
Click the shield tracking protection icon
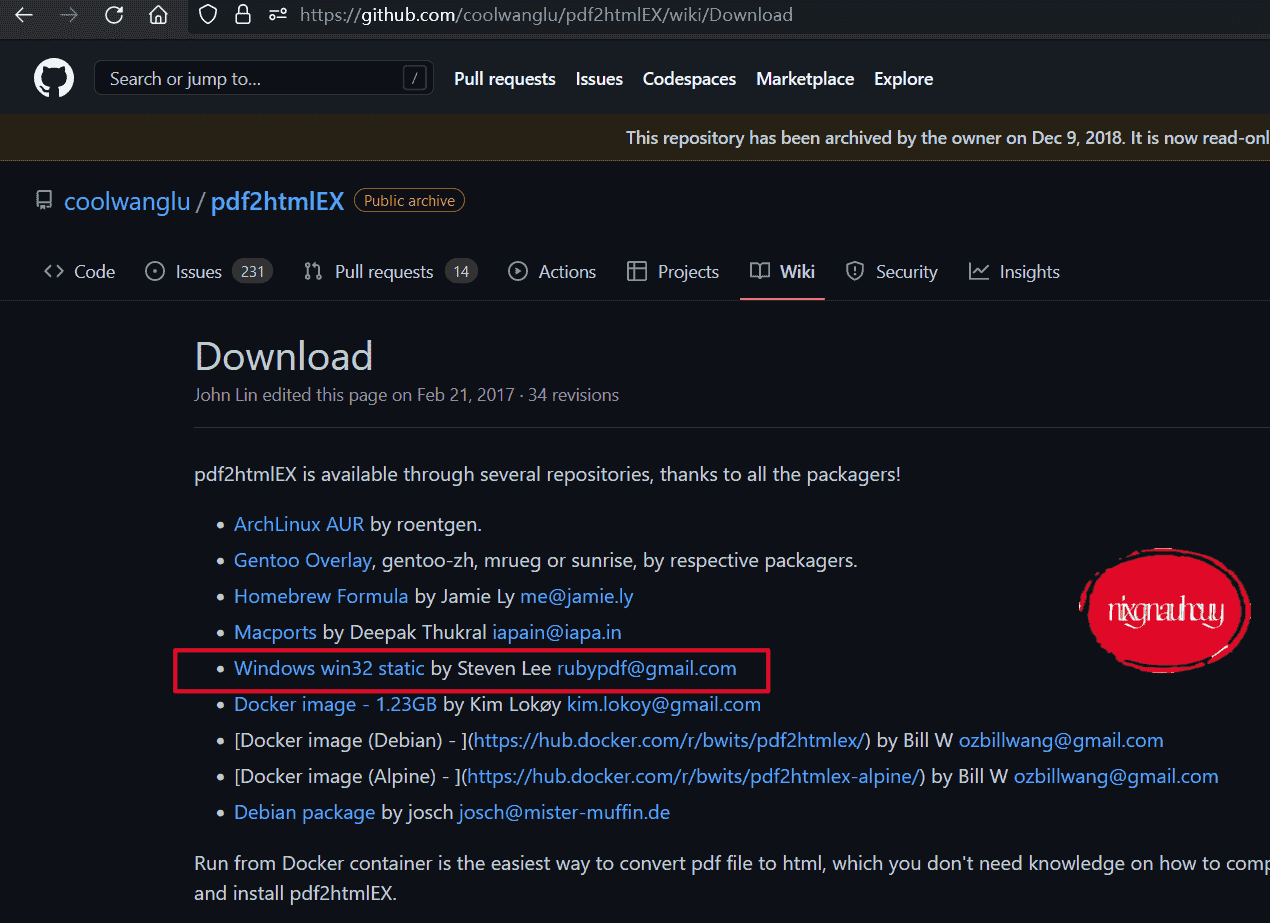pos(207,15)
